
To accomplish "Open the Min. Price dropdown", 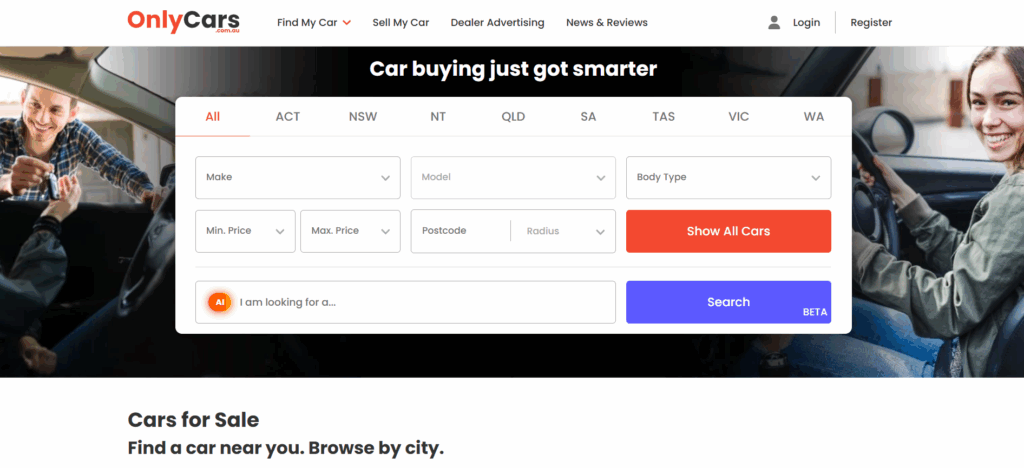I will pyautogui.click(x=246, y=231).
